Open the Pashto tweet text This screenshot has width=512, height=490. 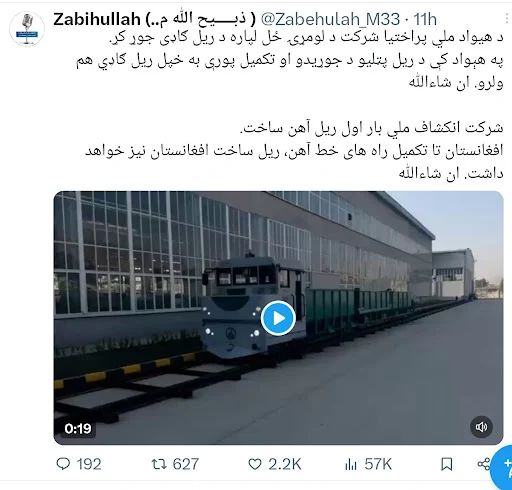(x=289, y=60)
